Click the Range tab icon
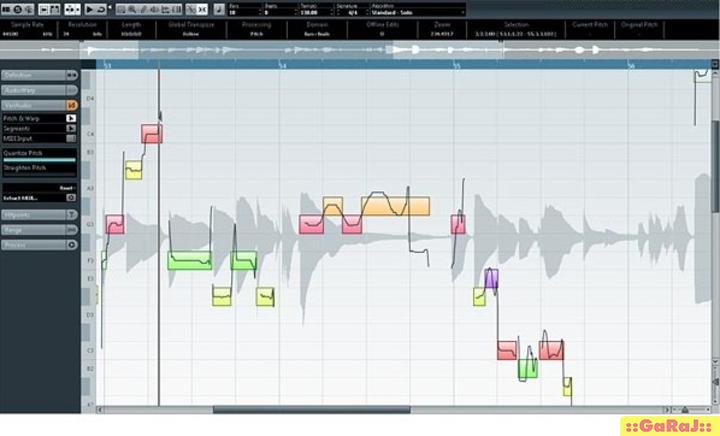 [x=72, y=230]
